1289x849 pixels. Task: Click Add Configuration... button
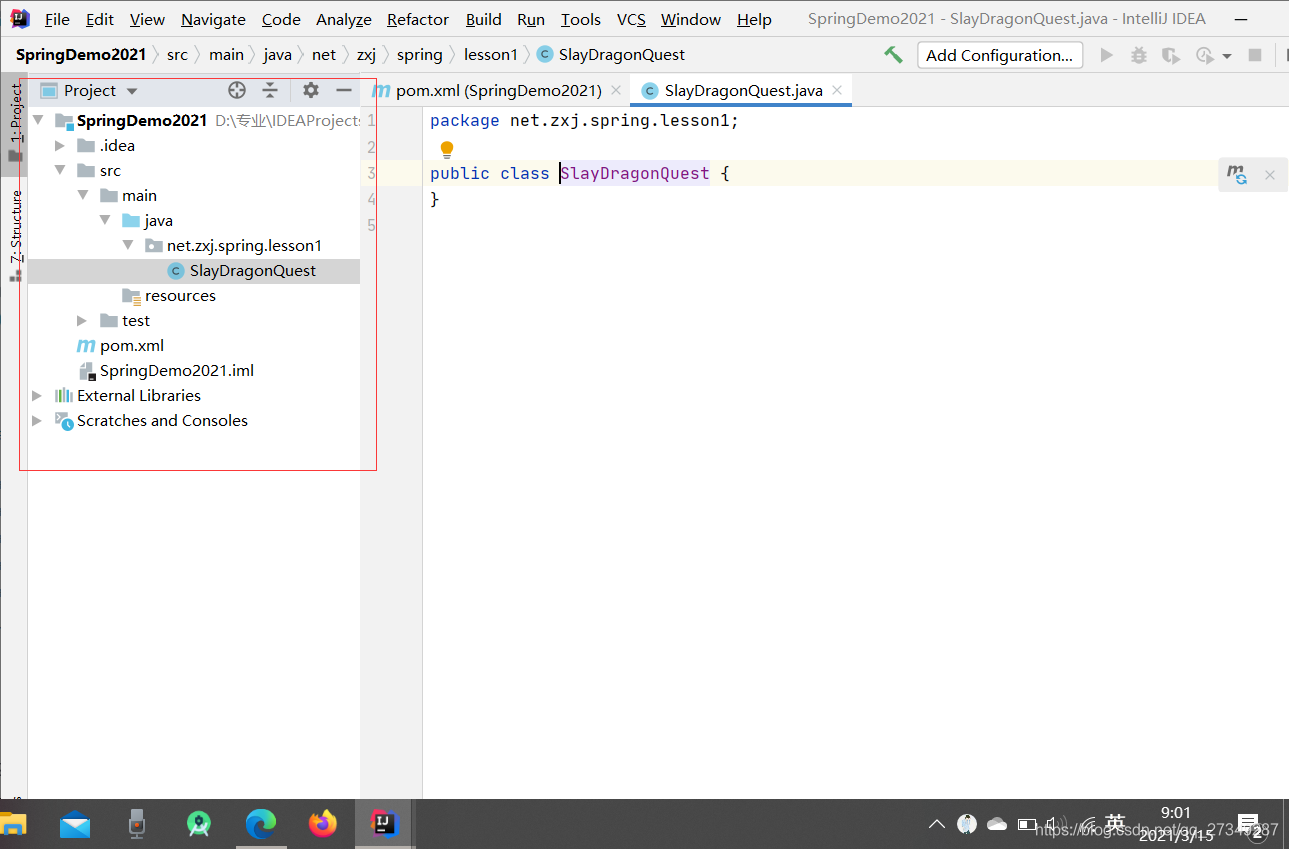[1000, 56]
